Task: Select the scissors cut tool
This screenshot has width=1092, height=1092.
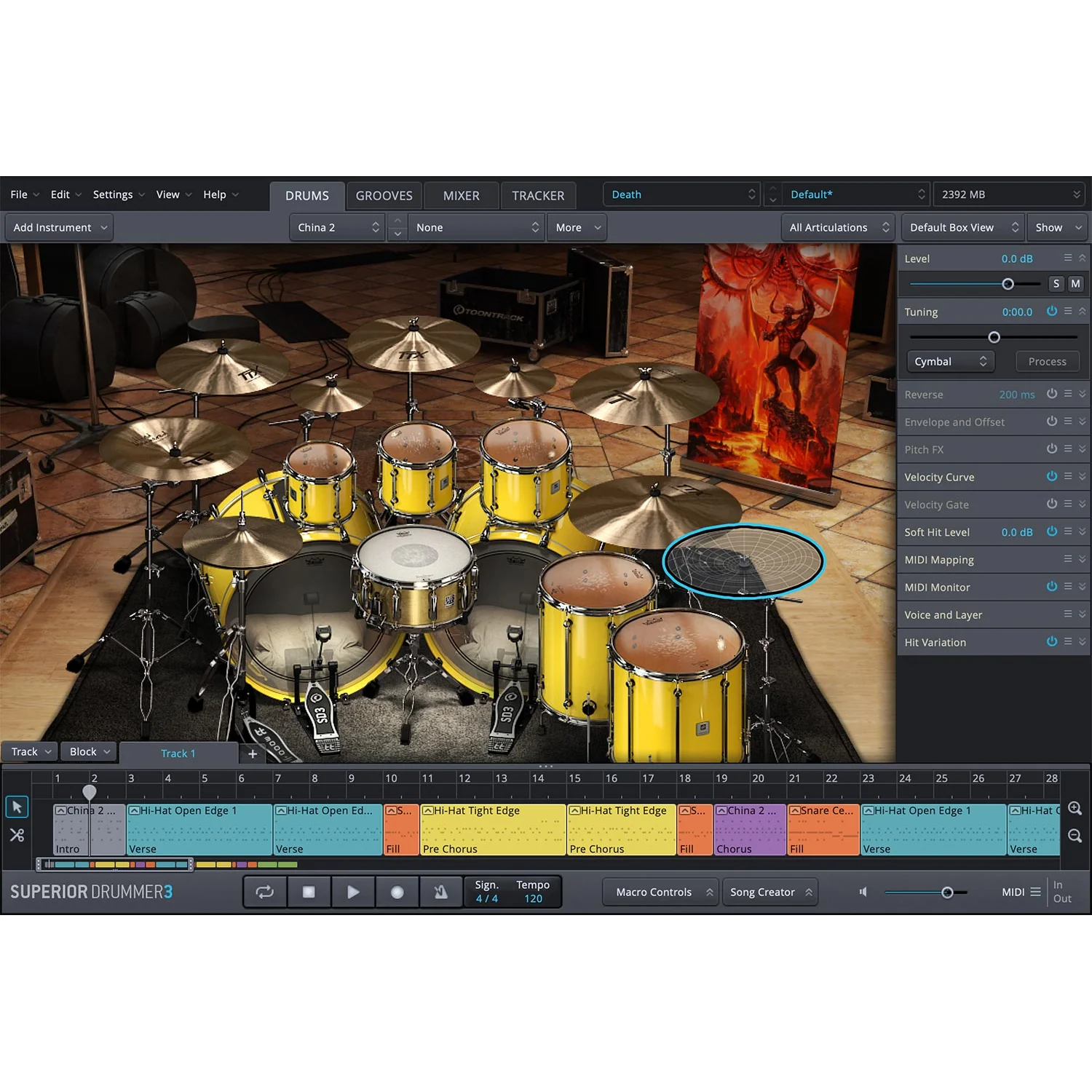Action: click(x=17, y=835)
